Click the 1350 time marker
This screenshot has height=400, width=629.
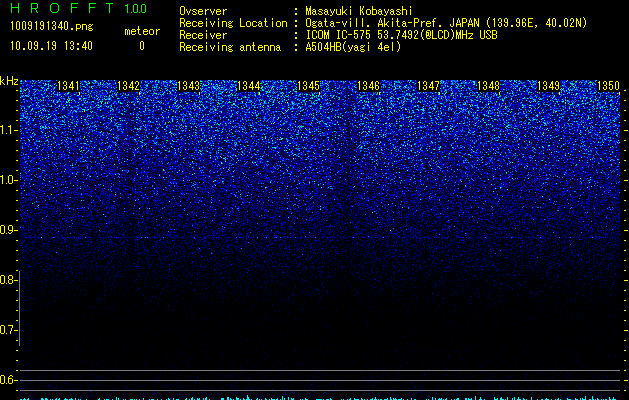click(x=608, y=86)
